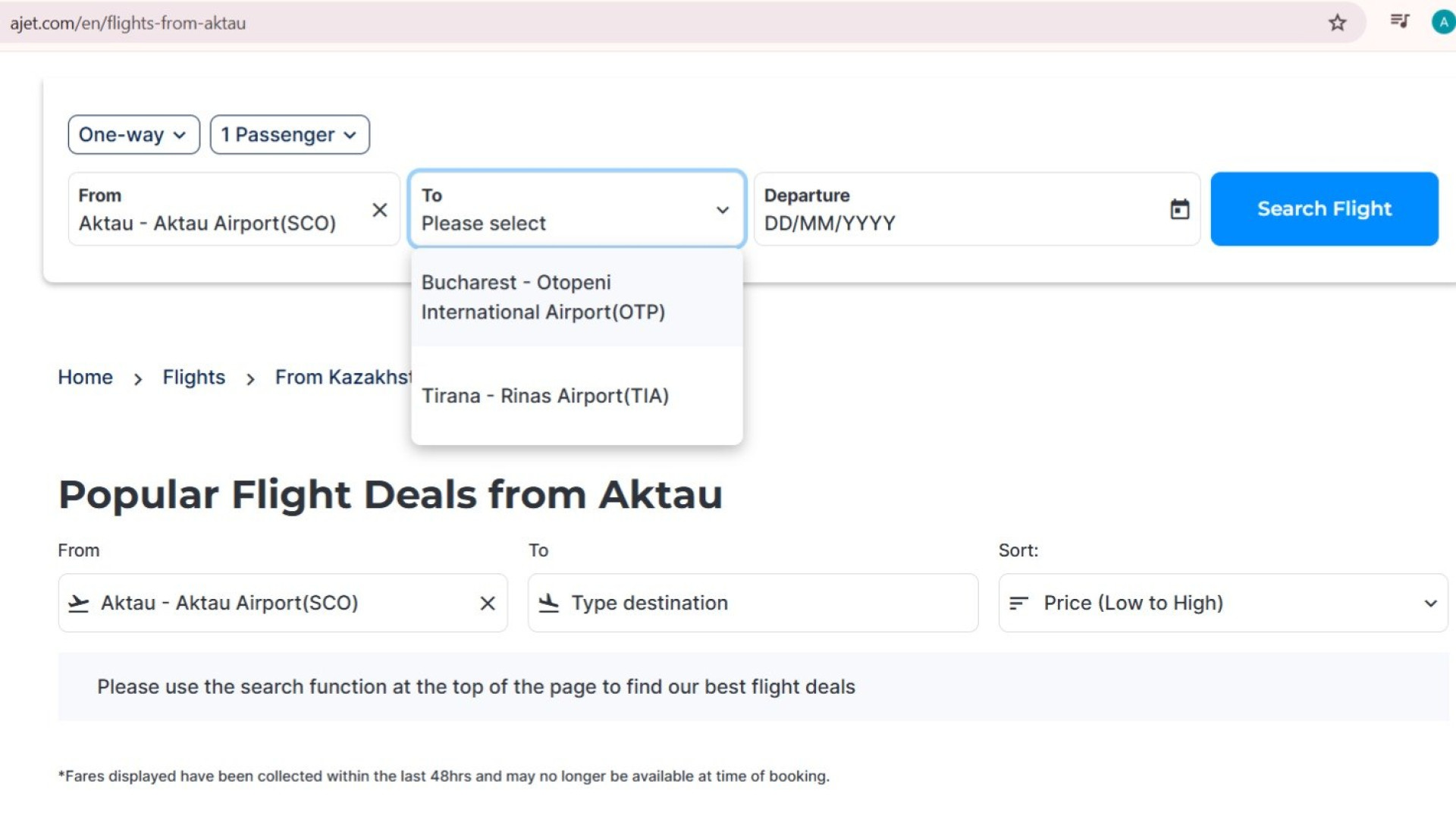The height and width of the screenshot is (815, 1456).
Task: Select Bucharest - Otopeni International Airport(OTP)
Action: [x=576, y=297]
